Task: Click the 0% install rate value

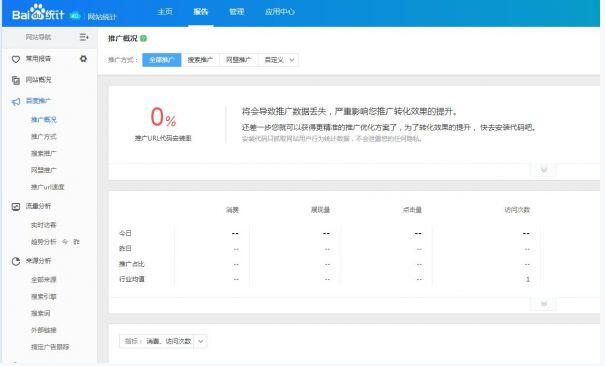Action: [163, 116]
